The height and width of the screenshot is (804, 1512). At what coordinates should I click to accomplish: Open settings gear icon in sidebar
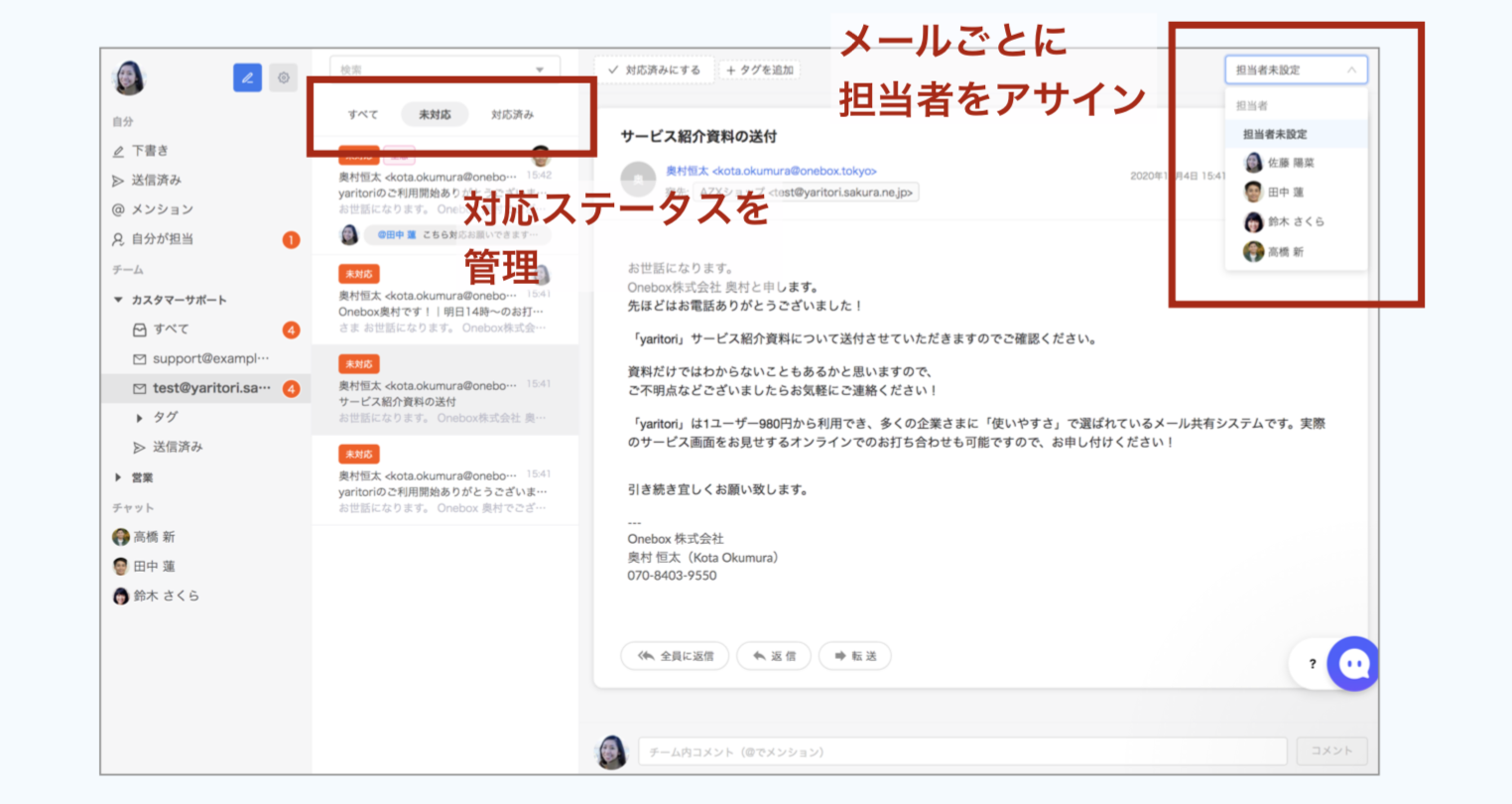tap(284, 77)
